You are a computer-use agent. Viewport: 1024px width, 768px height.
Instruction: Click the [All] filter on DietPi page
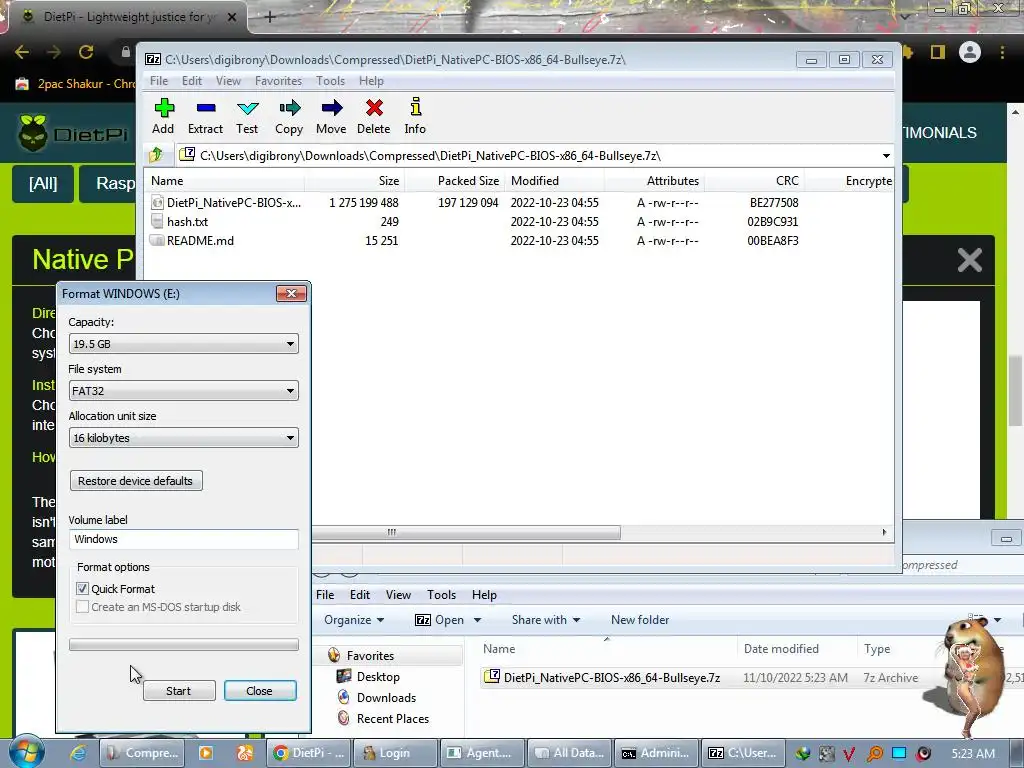pos(43,183)
